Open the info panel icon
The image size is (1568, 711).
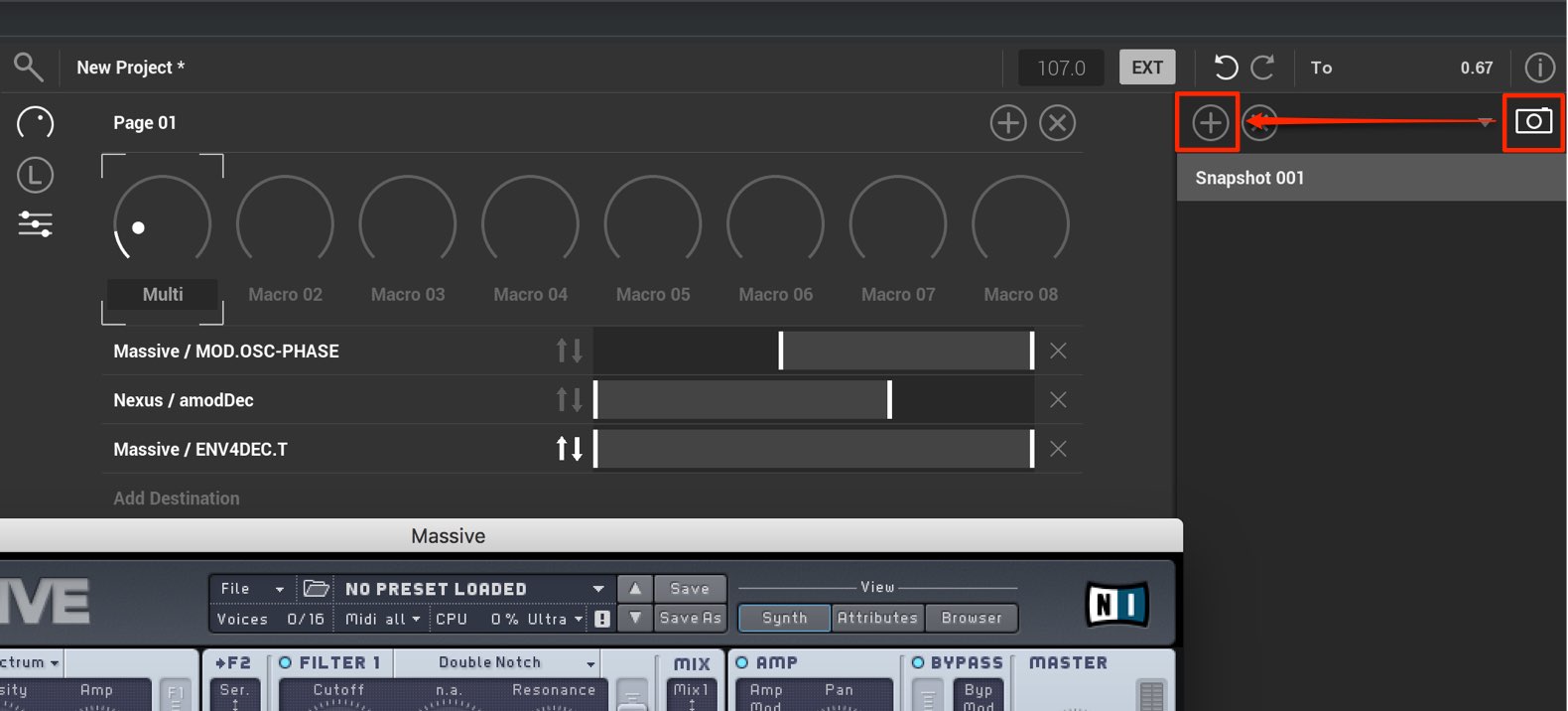pos(1539,68)
